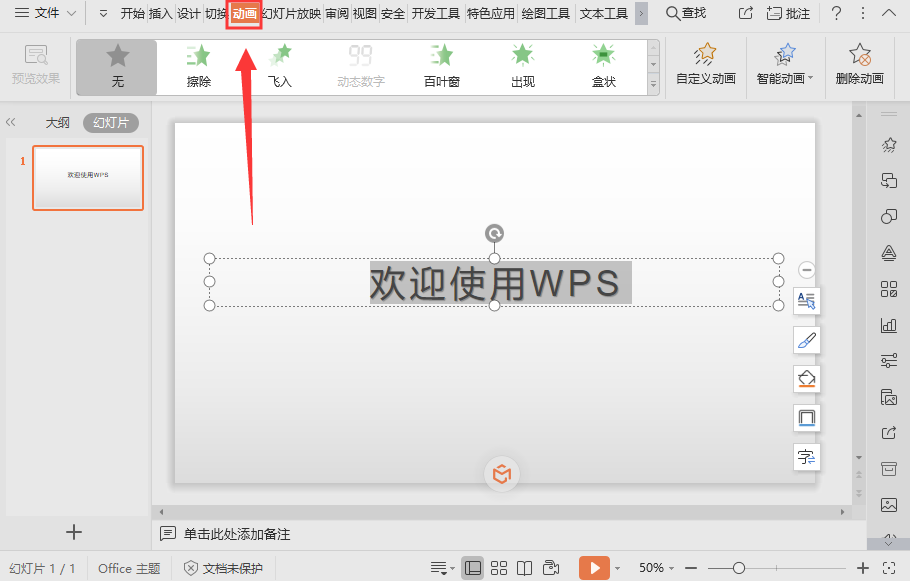Open the vertical three-dot more options menu
The height and width of the screenshot is (581, 910).
[863, 13]
